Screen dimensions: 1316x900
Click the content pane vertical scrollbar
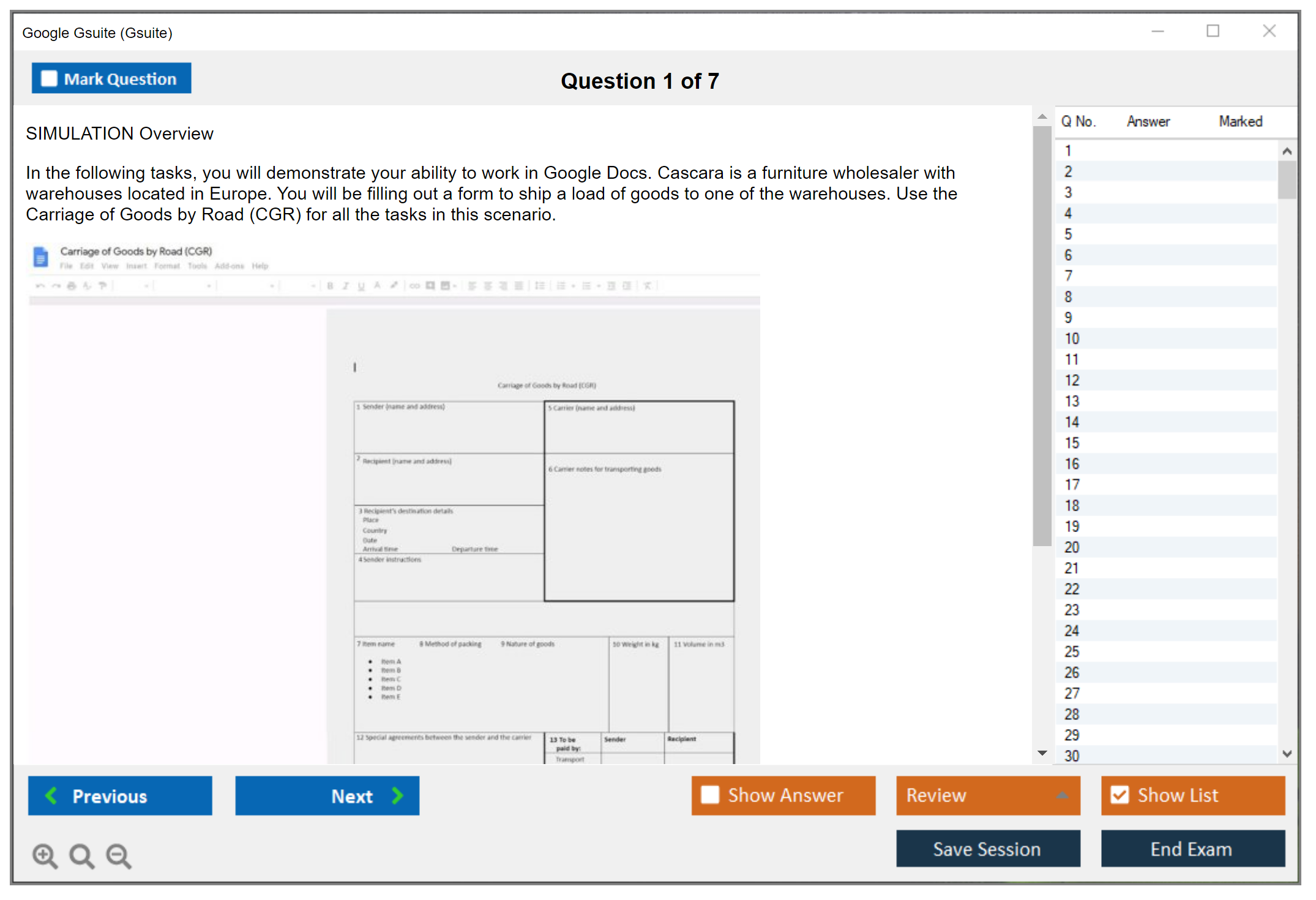[x=1042, y=336]
